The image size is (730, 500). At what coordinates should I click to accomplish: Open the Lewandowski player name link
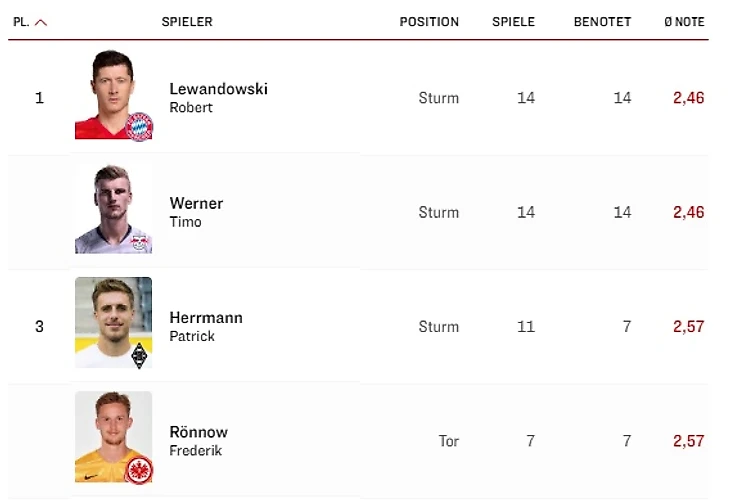coord(218,89)
